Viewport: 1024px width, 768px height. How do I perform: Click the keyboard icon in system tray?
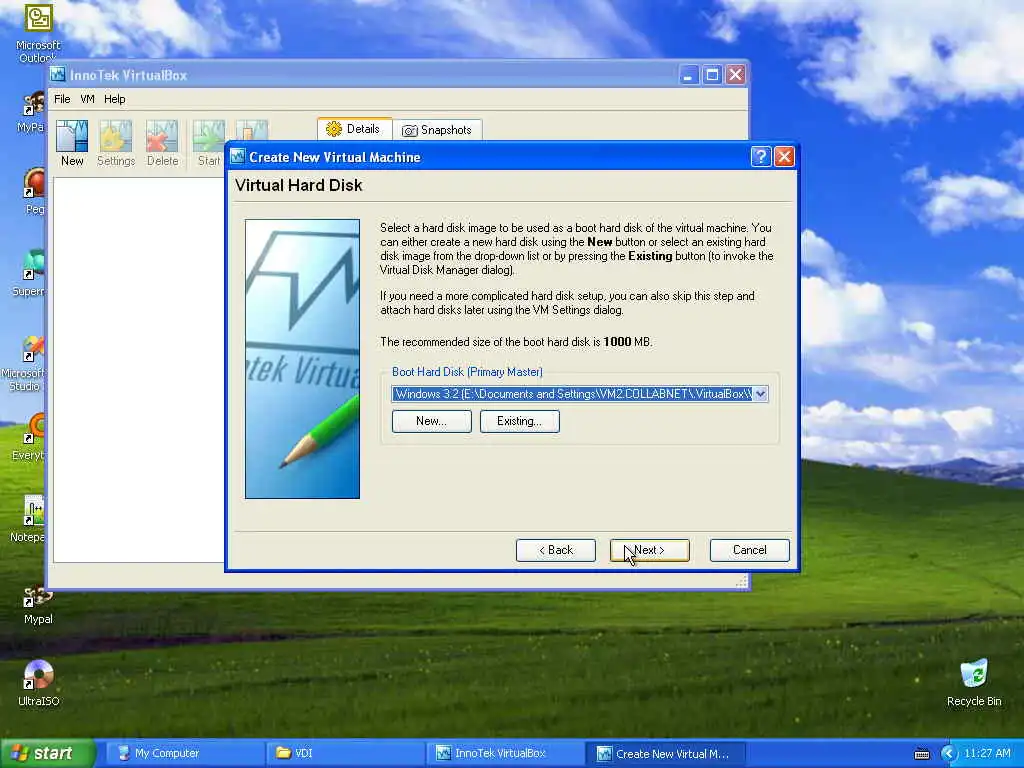[921, 754]
